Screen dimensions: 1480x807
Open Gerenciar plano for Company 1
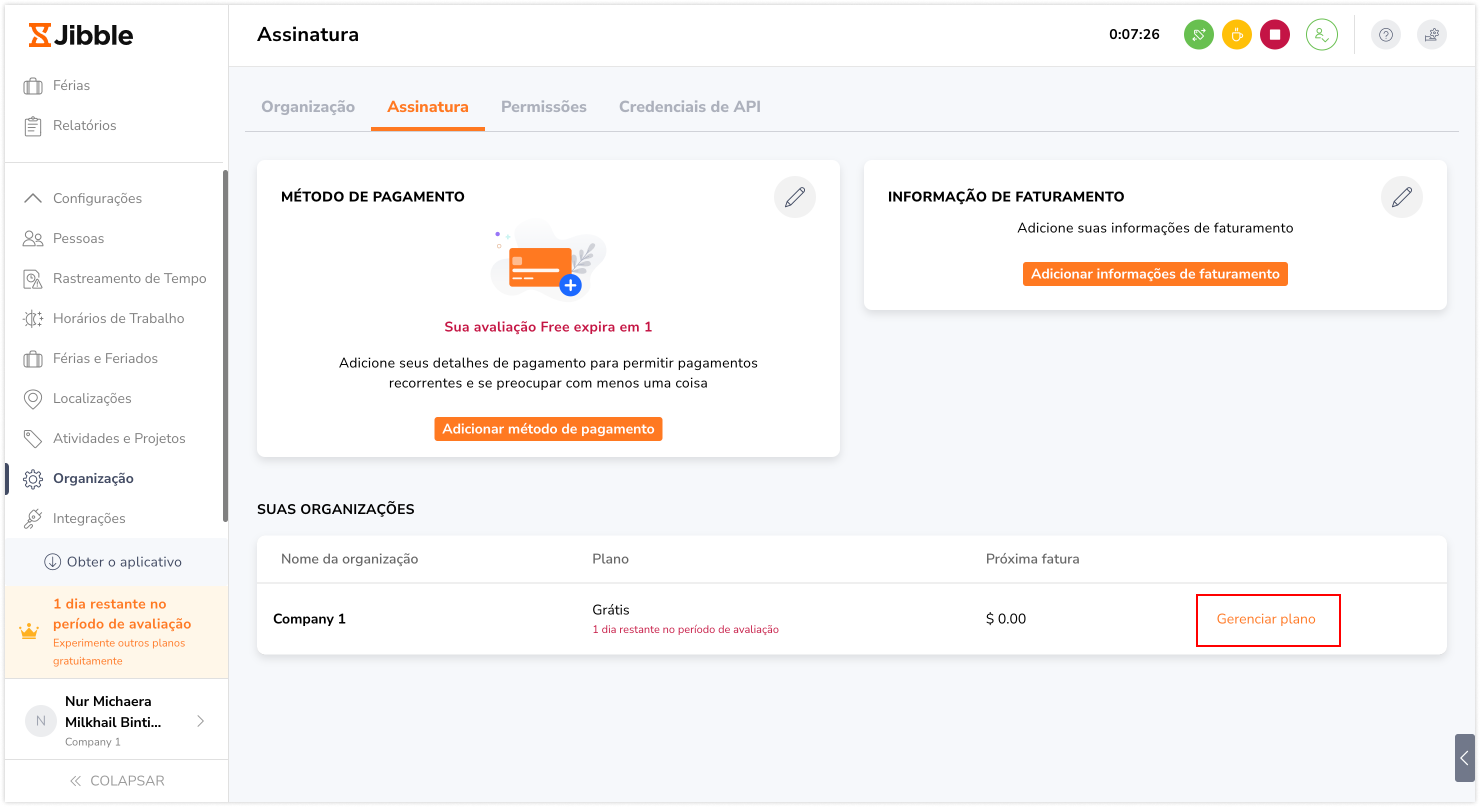(x=1266, y=619)
